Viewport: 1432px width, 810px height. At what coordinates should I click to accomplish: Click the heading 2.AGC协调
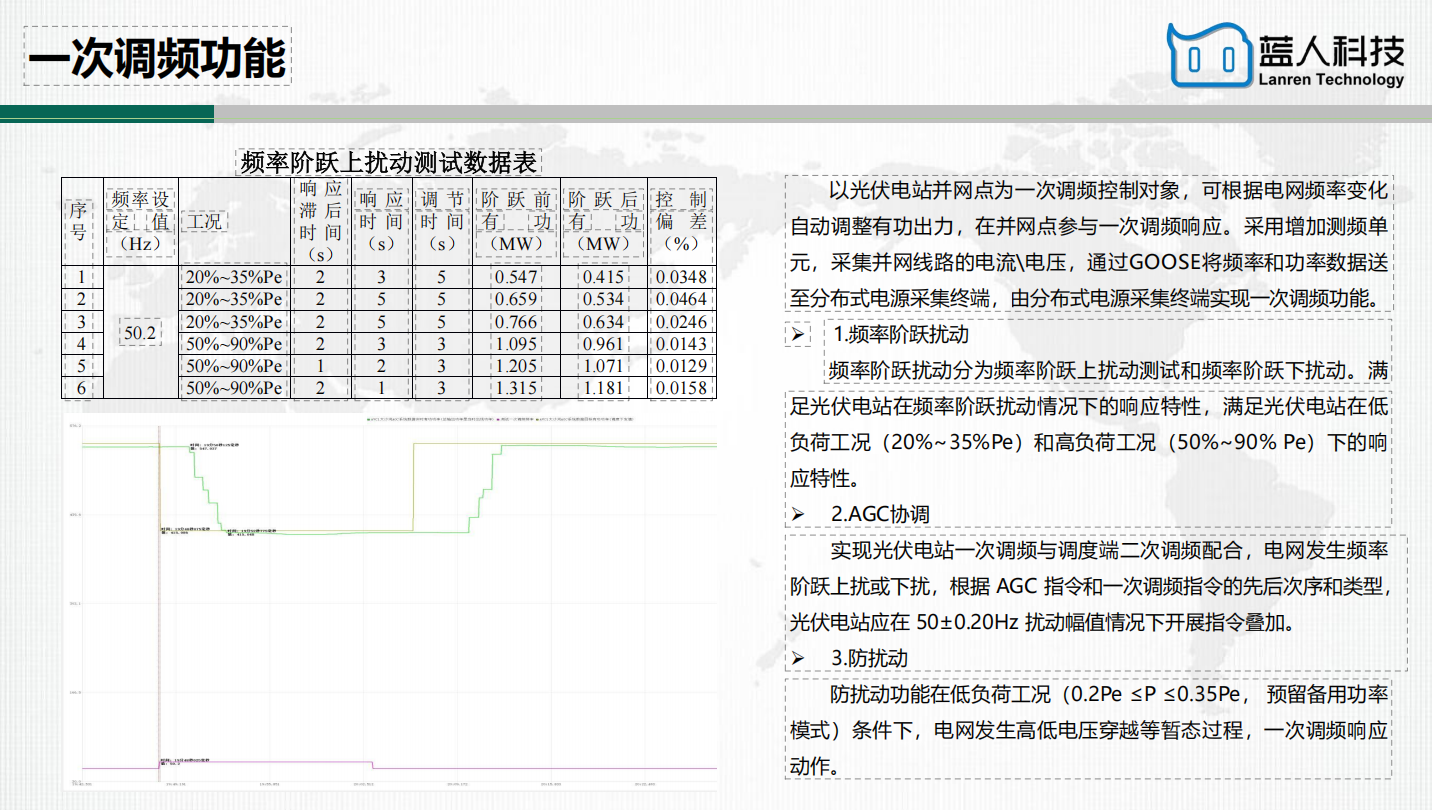coord(880,514)
